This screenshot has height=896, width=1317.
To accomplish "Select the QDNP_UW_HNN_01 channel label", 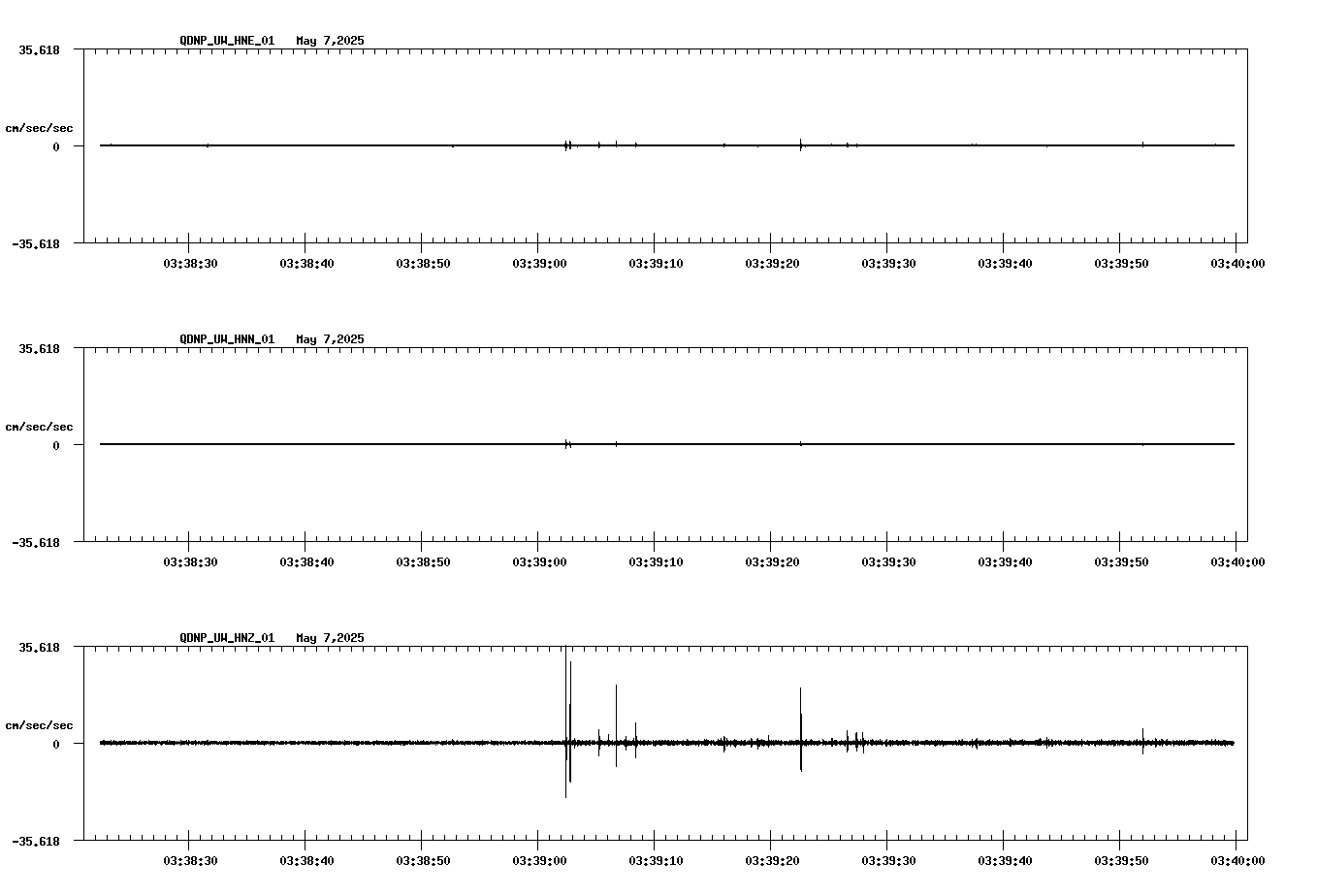I will 226,339.
